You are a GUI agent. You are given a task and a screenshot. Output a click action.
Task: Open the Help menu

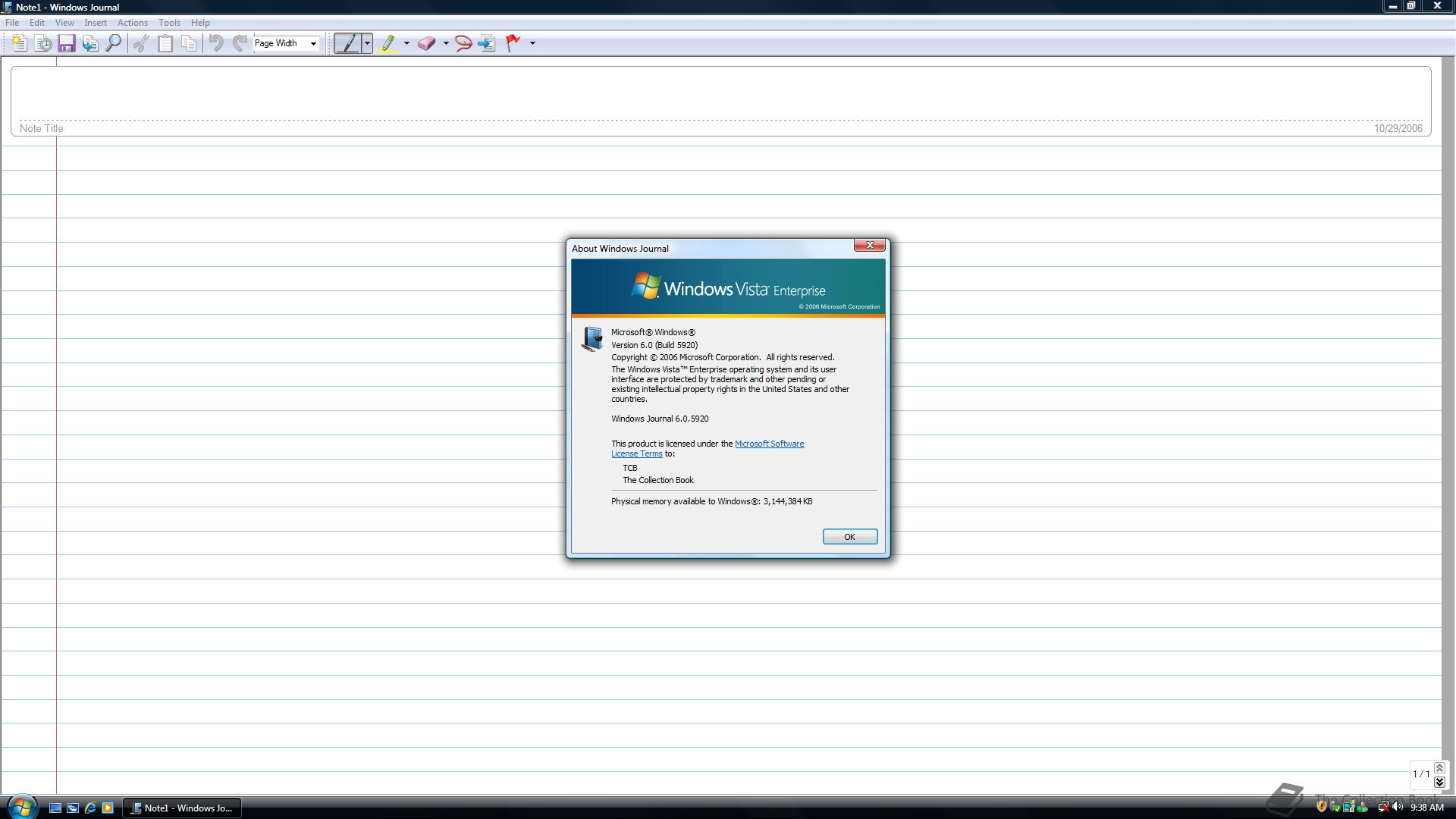coord(200,23)
